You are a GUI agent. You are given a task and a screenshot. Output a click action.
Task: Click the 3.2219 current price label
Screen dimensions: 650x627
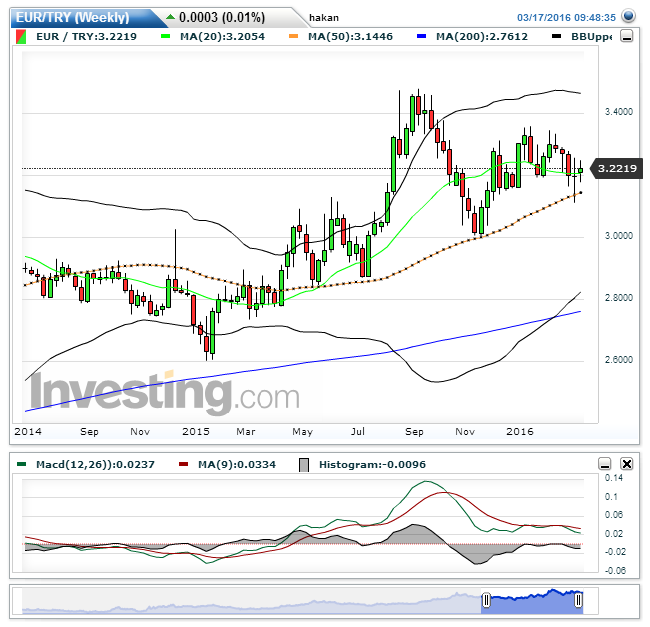617,168
